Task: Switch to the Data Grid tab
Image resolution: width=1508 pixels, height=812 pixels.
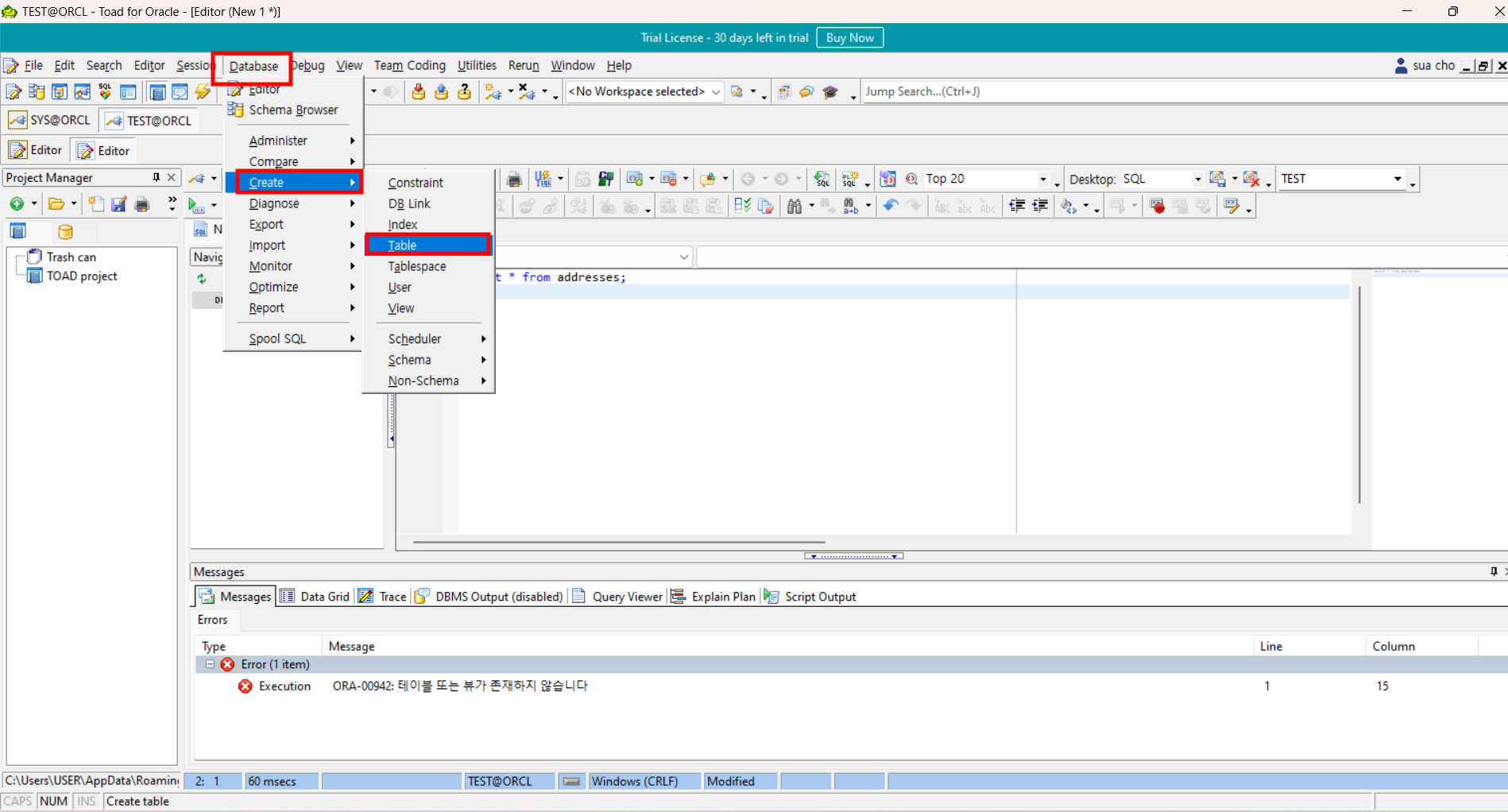Action: [x=315, y=597]
